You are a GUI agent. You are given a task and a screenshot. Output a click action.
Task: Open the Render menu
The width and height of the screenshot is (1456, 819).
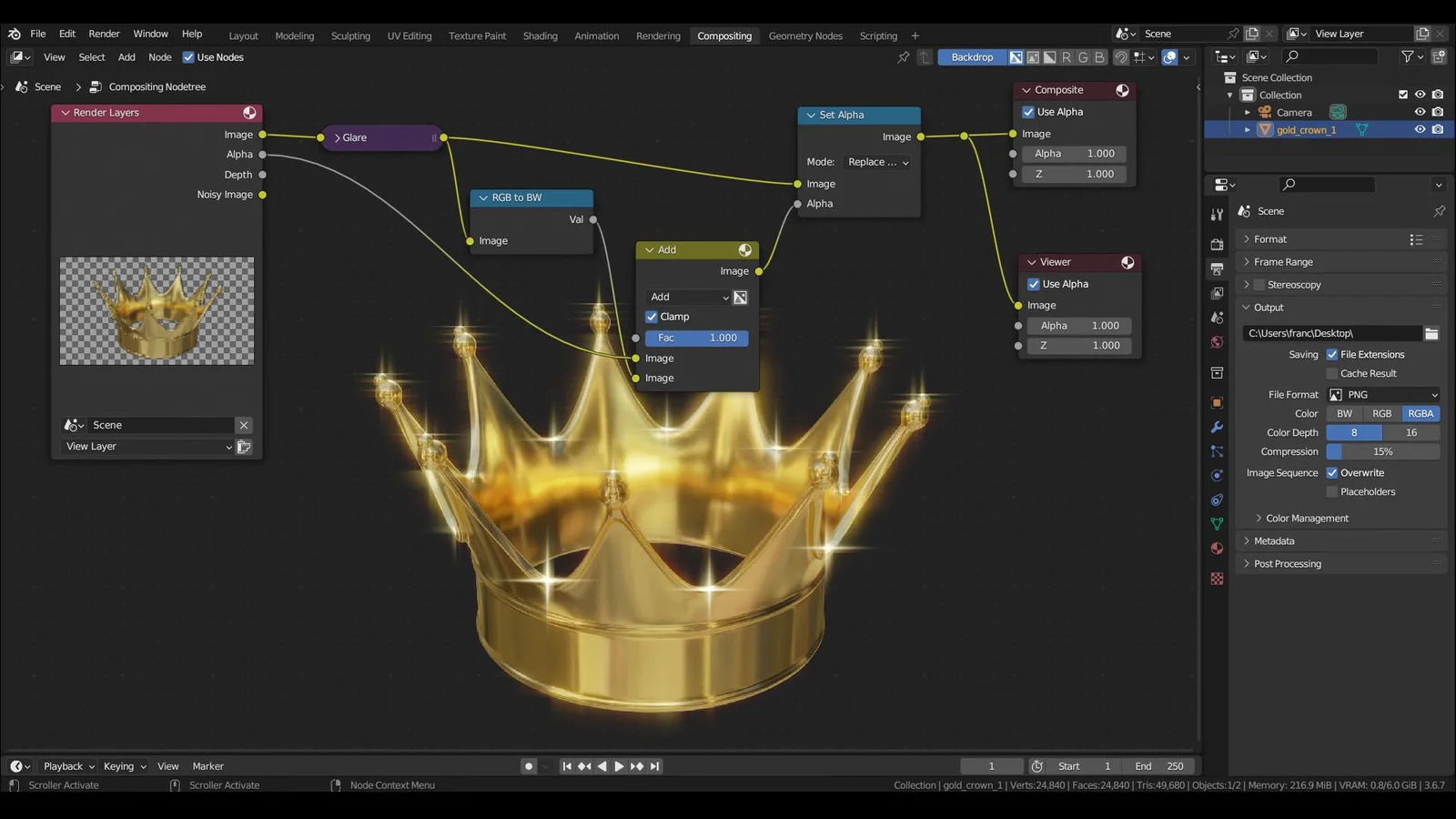click(x=104, y=34)
